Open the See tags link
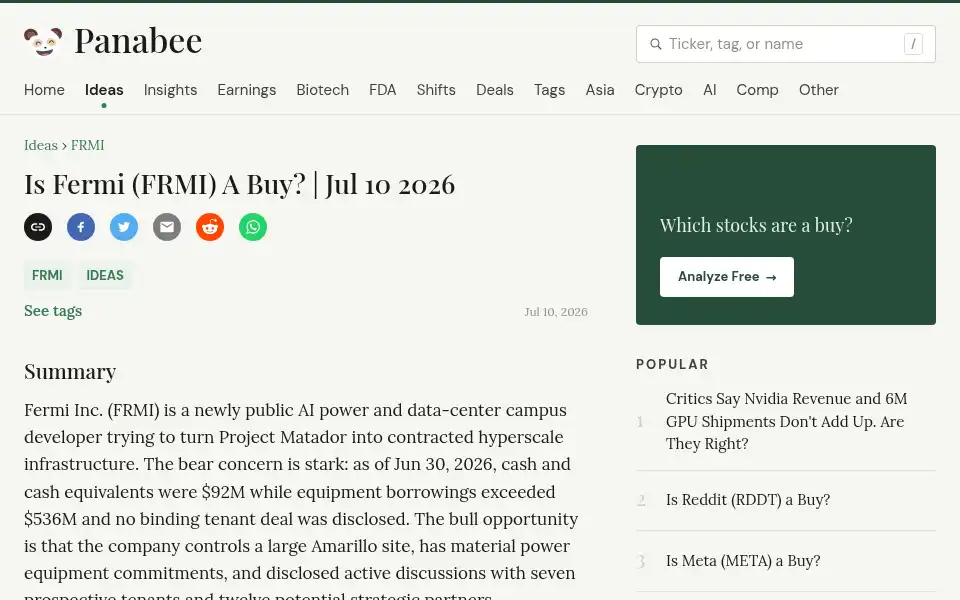Viewport: 960px width, 600px height. pos(53,311)
